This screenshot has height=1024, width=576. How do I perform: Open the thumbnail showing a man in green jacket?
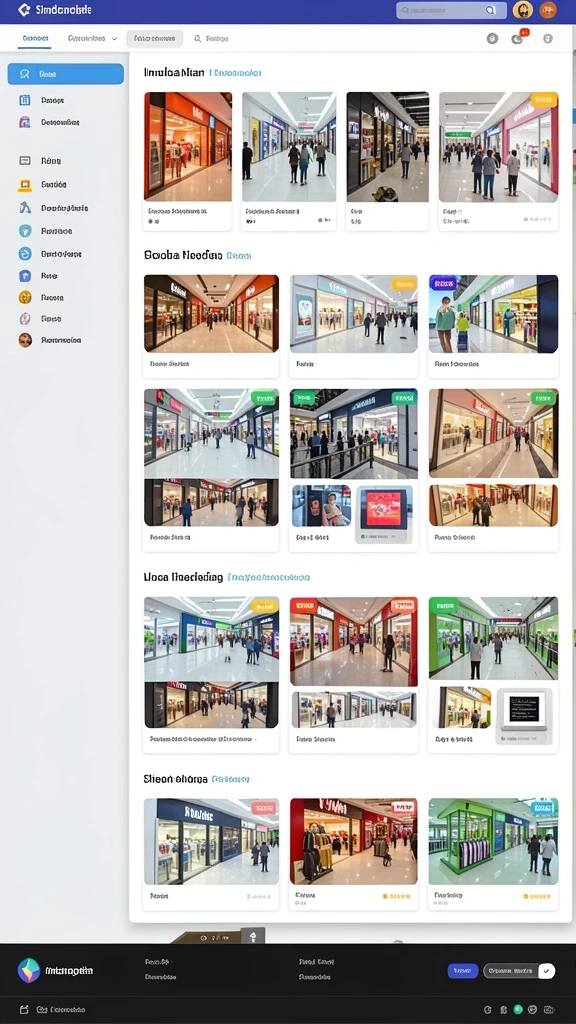tap(494, 313)
